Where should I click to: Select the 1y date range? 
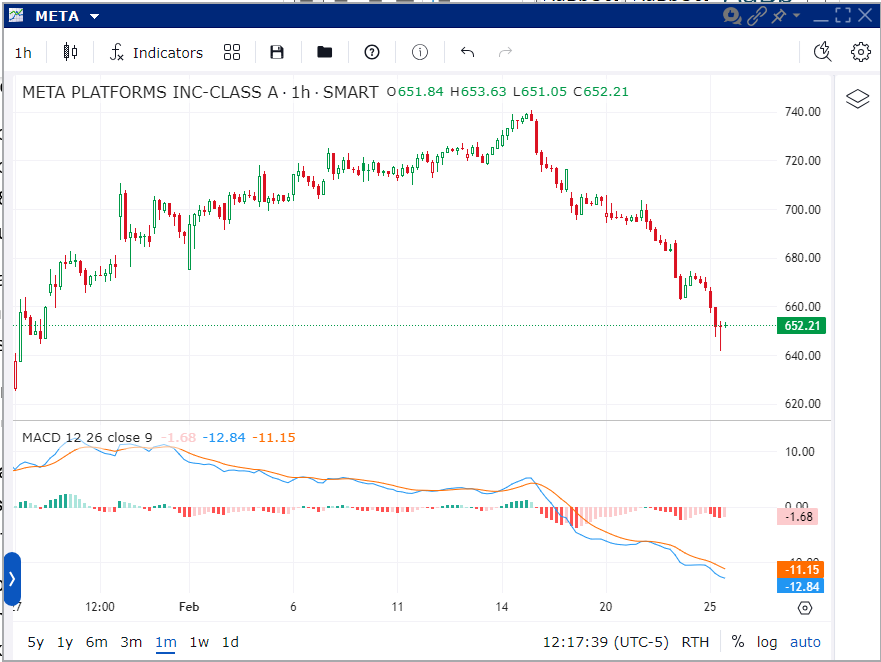pyautogui.click(x=65, y=642)
